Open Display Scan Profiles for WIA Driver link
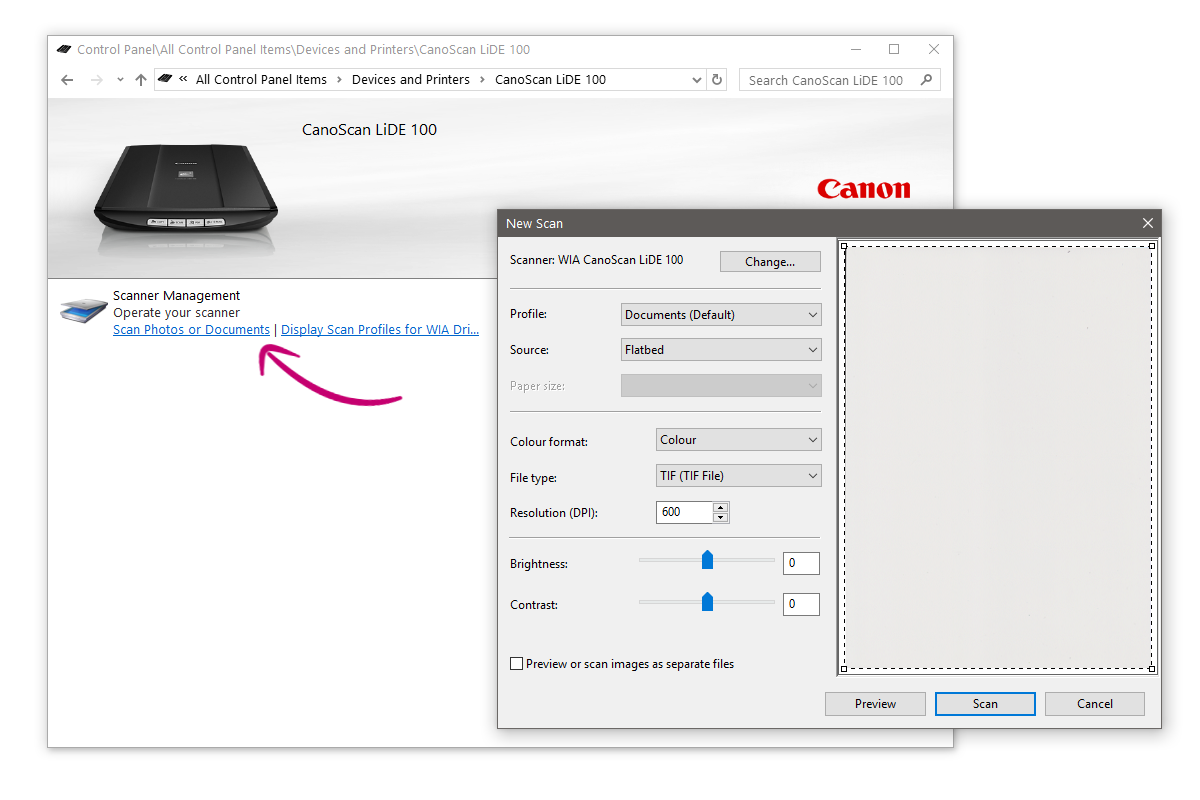 pos(380,330)
